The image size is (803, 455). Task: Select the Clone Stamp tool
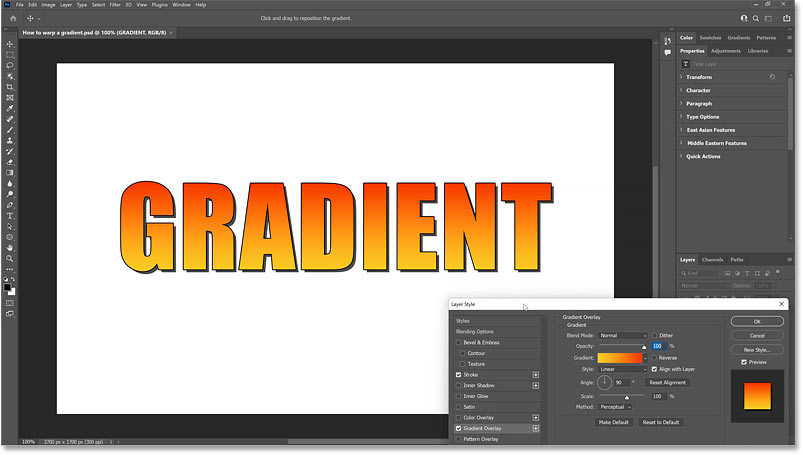click(10, 141)
